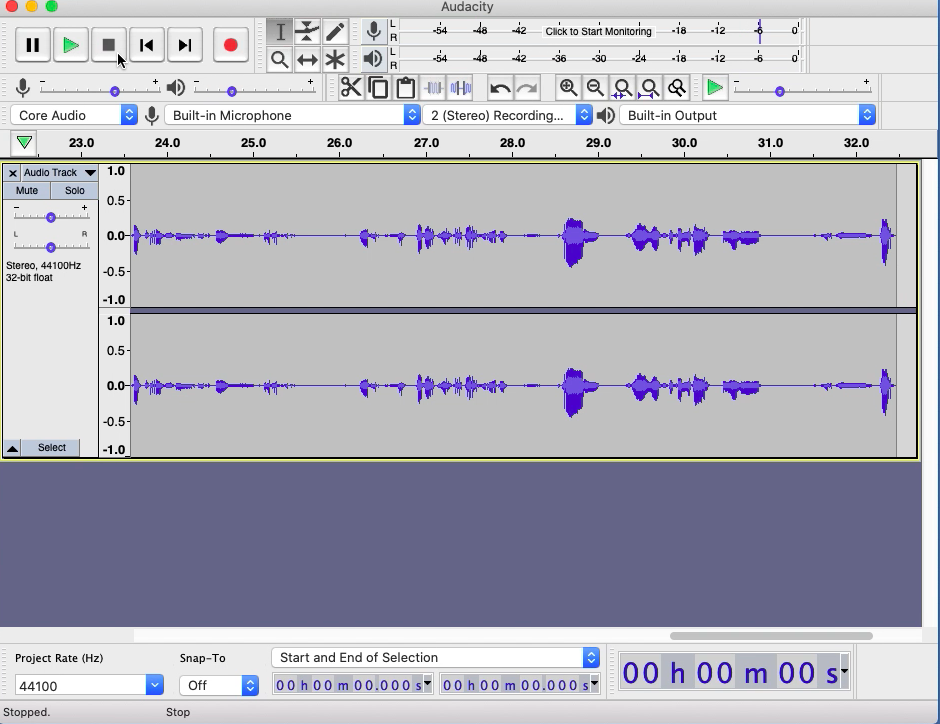Select the Time Shift tool
Screen dimensions: 940x724
(x=307, y=60)
